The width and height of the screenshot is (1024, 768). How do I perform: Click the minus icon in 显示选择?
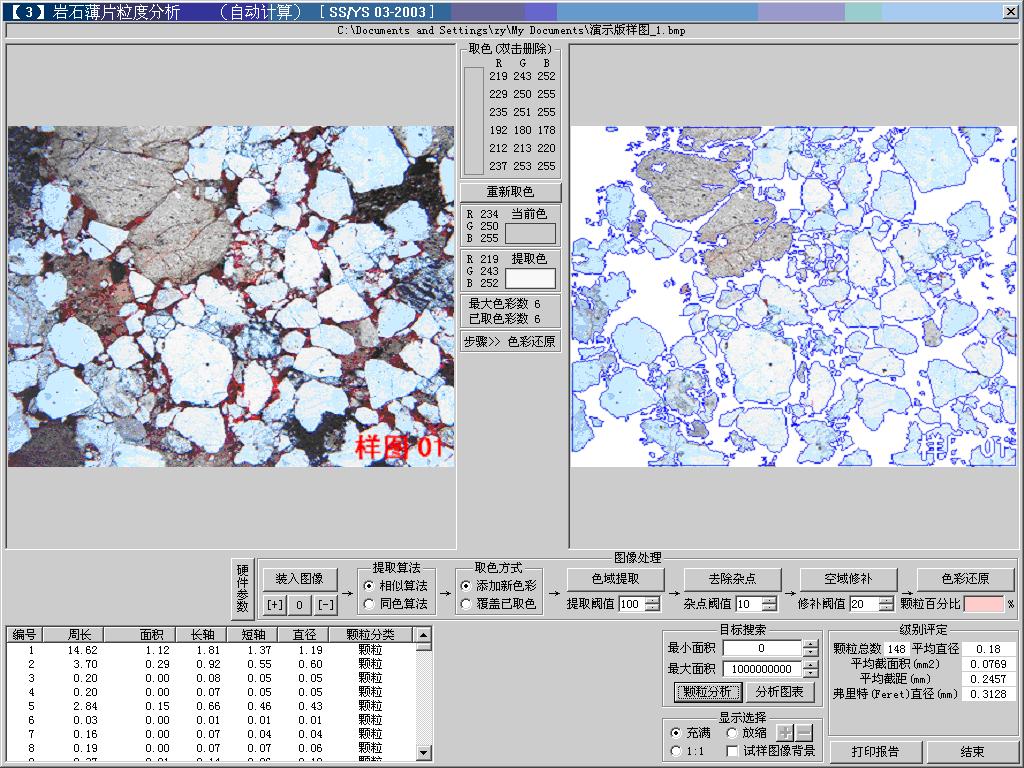[x=804, y=732]
